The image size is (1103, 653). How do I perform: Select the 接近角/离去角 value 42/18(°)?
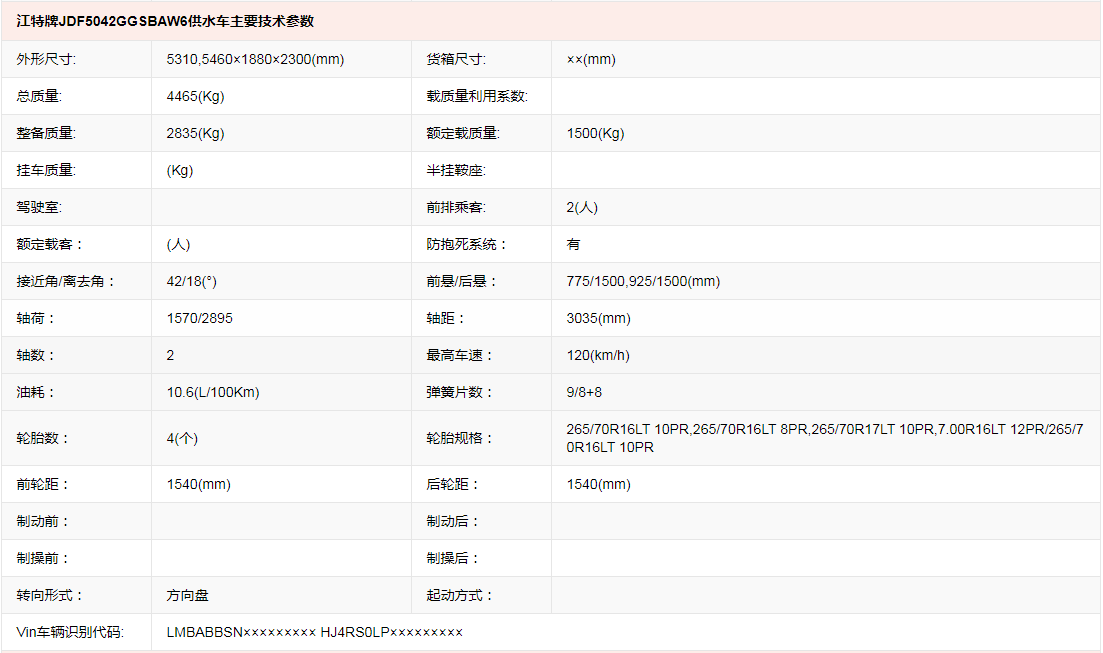(x=191, y=281)
